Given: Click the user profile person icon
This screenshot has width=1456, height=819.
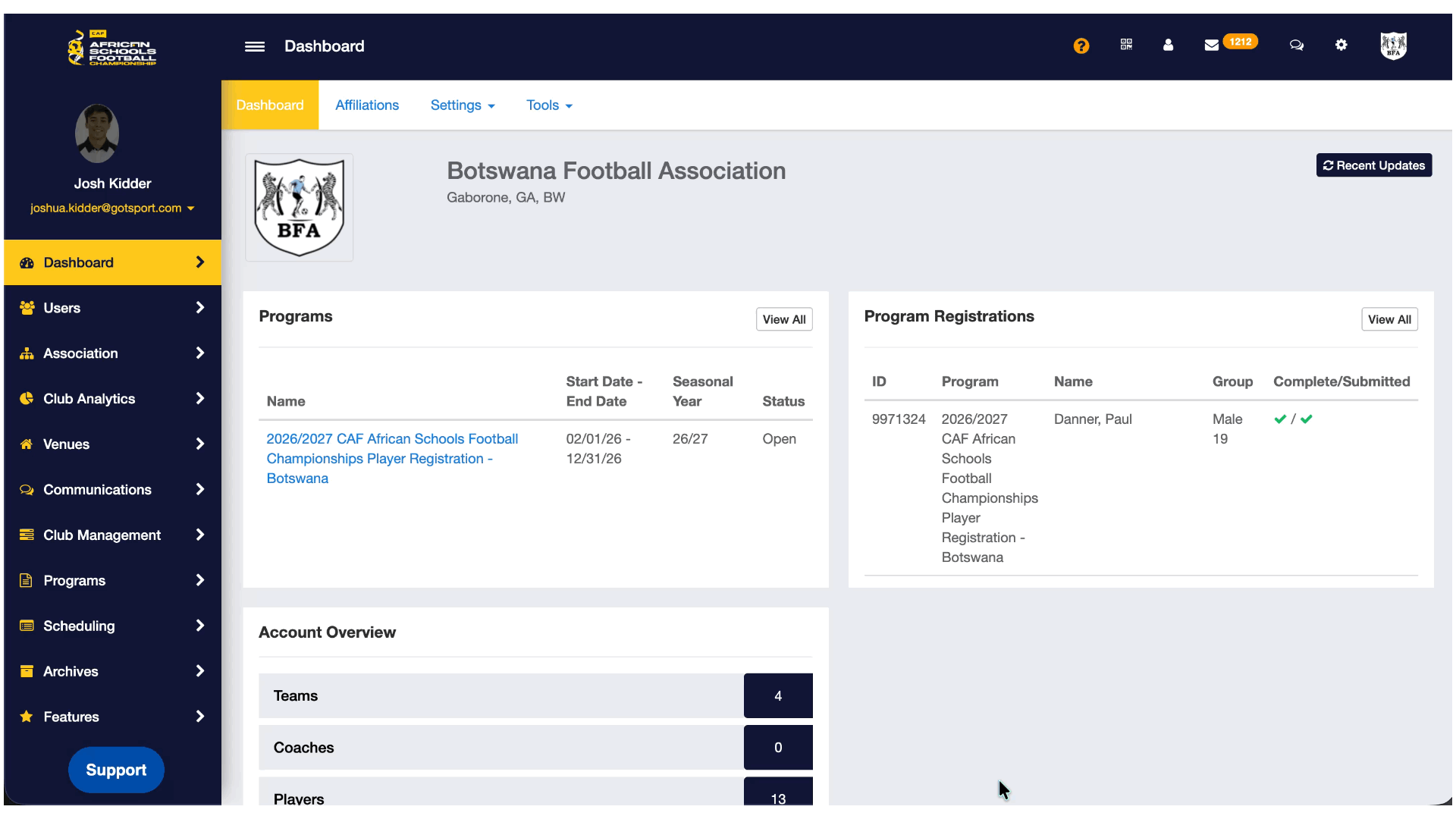Looking at the screenshot, I should (1168, 45).
